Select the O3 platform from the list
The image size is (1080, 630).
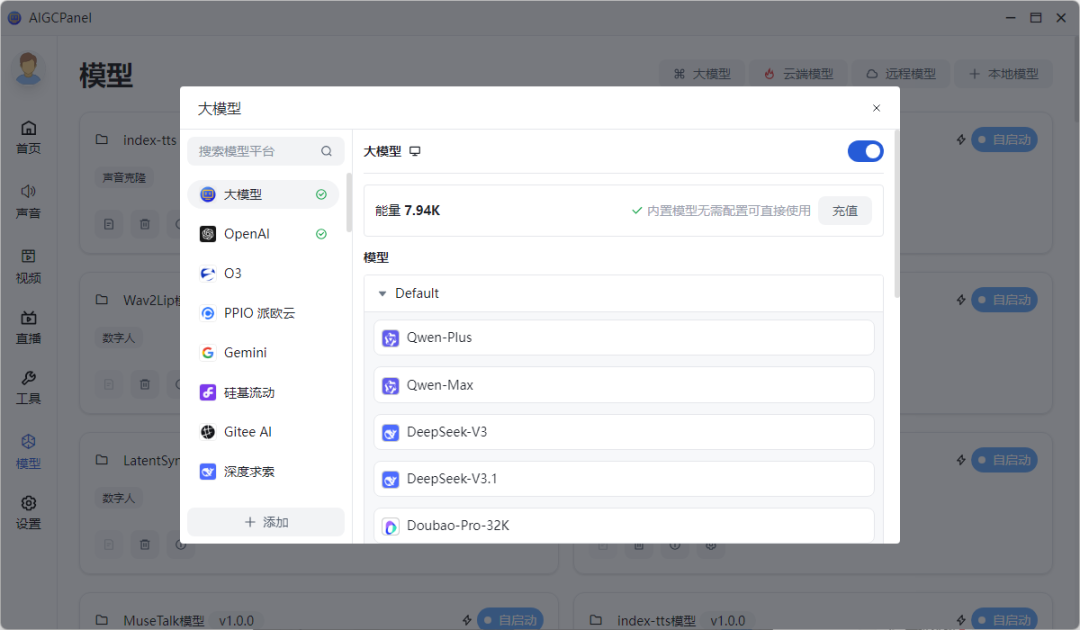point(233,272)
